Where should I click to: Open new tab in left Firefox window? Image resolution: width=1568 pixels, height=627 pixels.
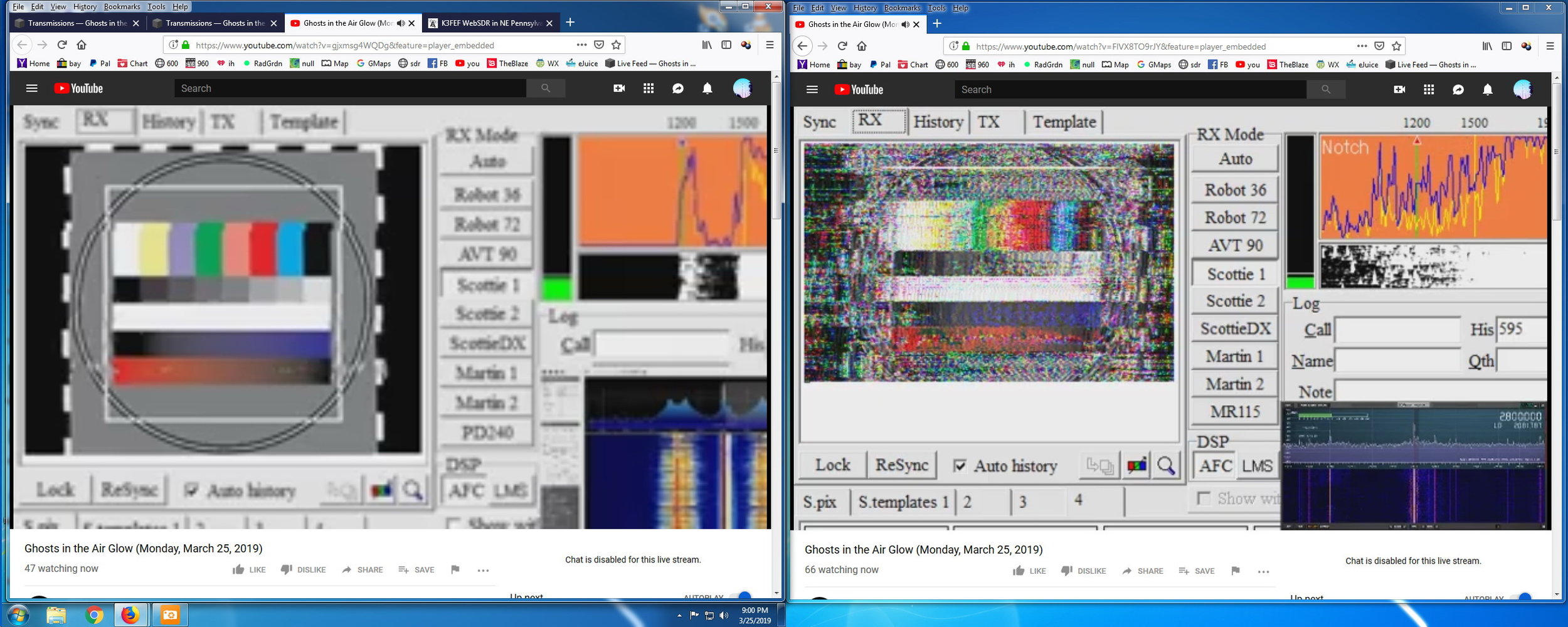[x=570, y=23]
